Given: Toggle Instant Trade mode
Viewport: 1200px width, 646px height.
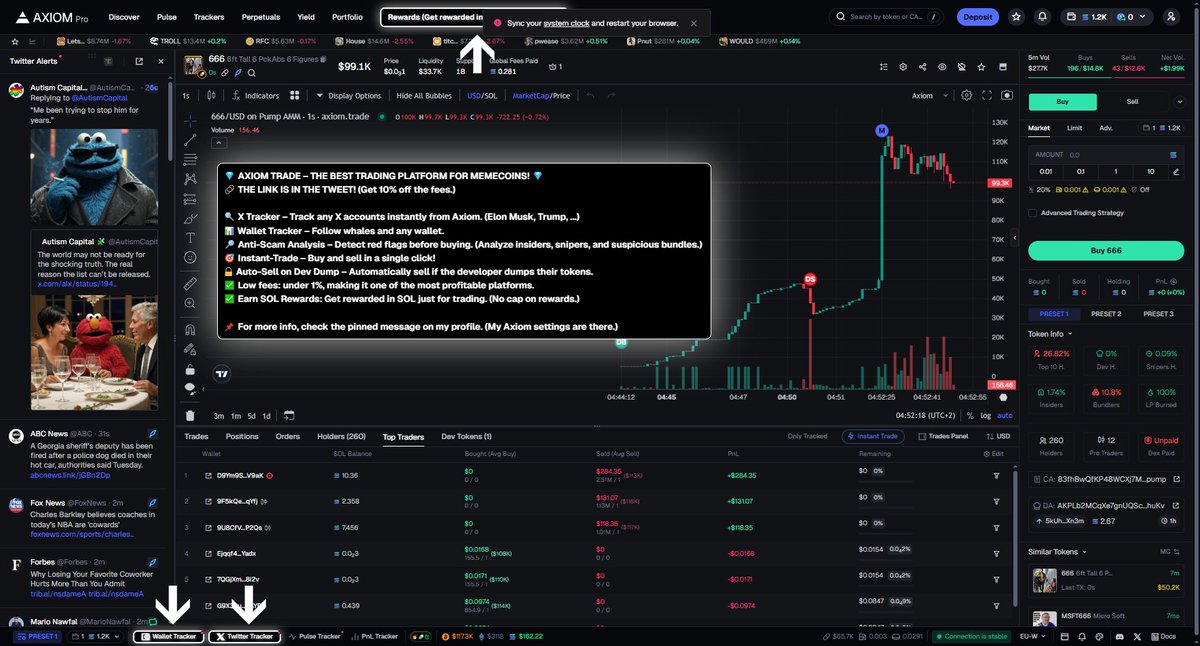Looking at the screenshot, I should pyautogui.click(x=875, y=436).
